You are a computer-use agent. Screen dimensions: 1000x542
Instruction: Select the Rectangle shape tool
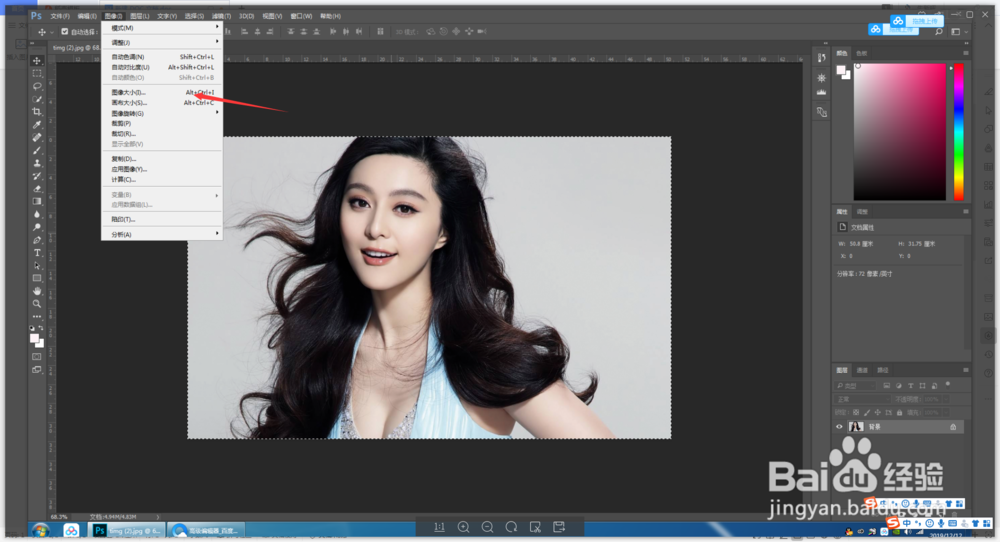37,279
